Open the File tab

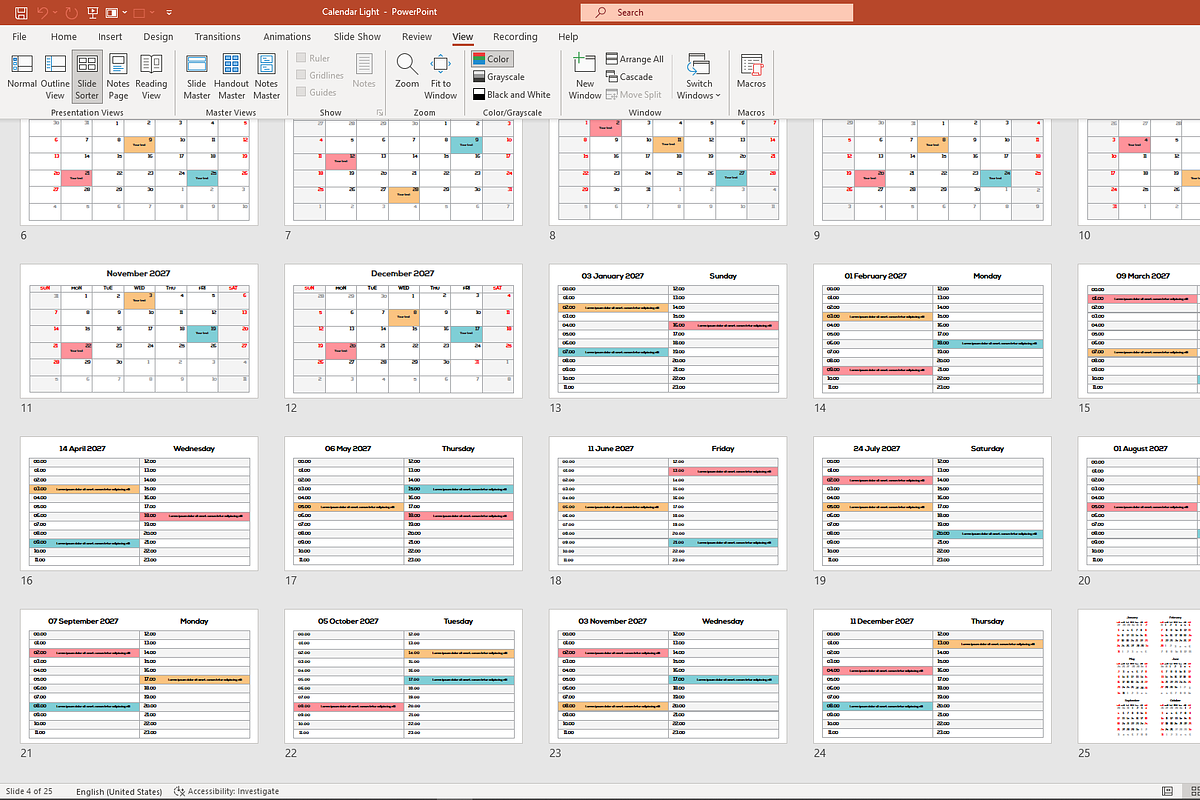click(x=19, y=37)
